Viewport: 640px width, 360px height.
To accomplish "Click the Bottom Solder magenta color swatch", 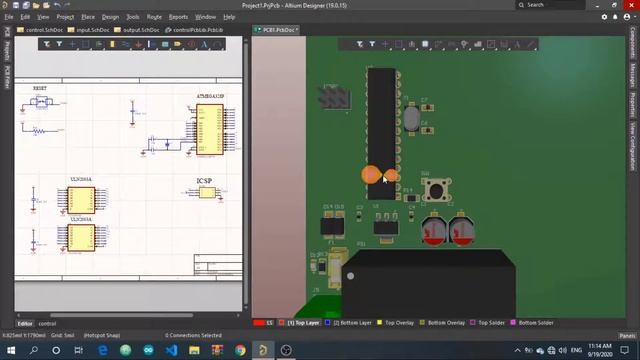I will click(x=513, y=323).
